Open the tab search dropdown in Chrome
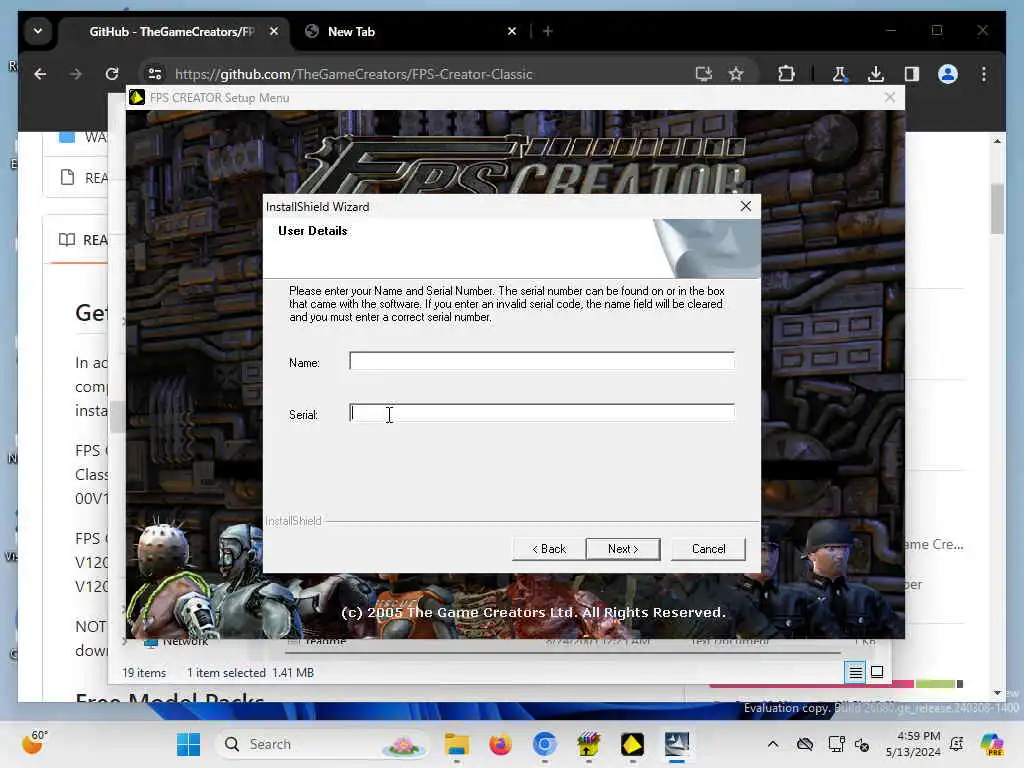 38,31
